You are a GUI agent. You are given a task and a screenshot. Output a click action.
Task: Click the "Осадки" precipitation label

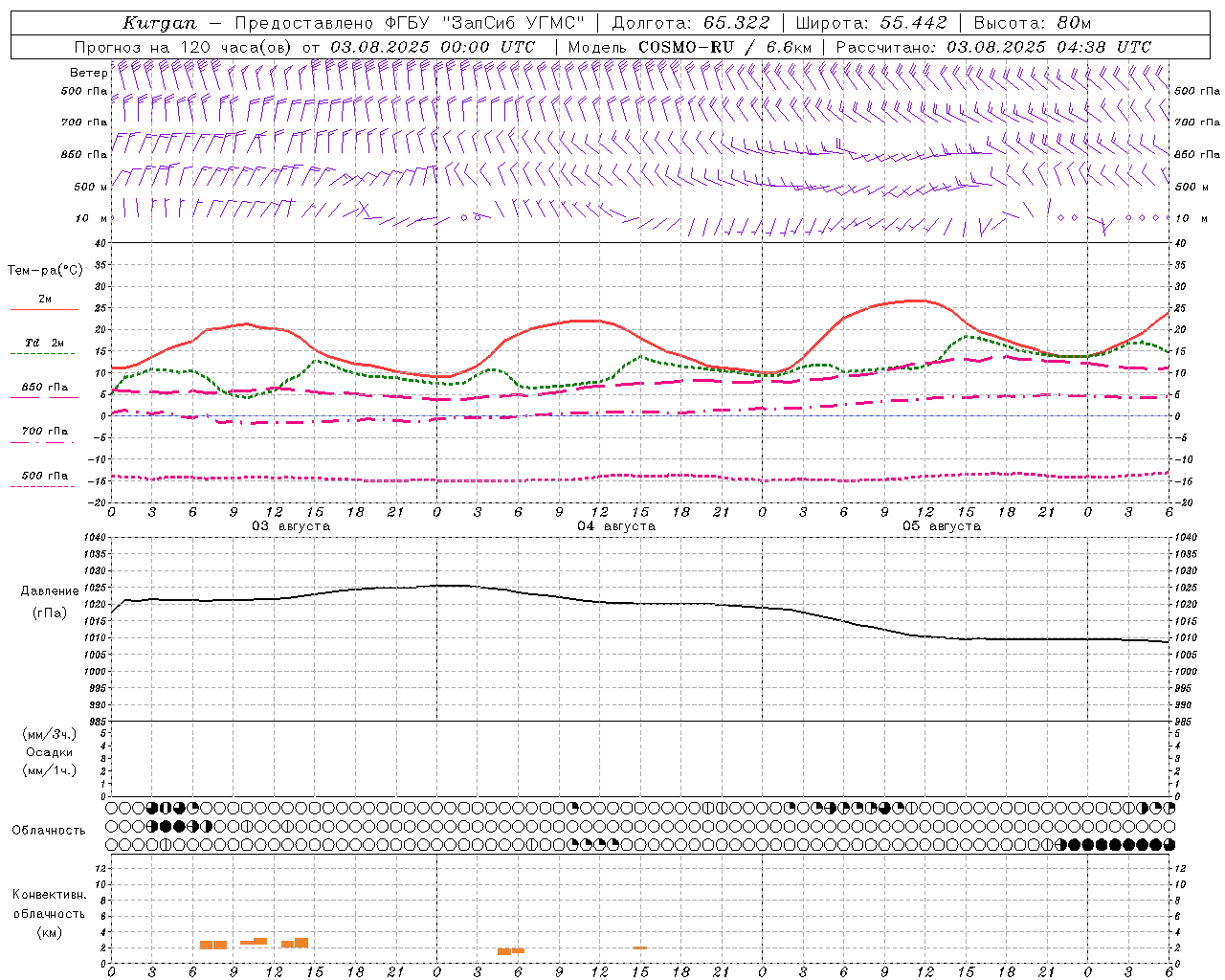coord(50,752)
